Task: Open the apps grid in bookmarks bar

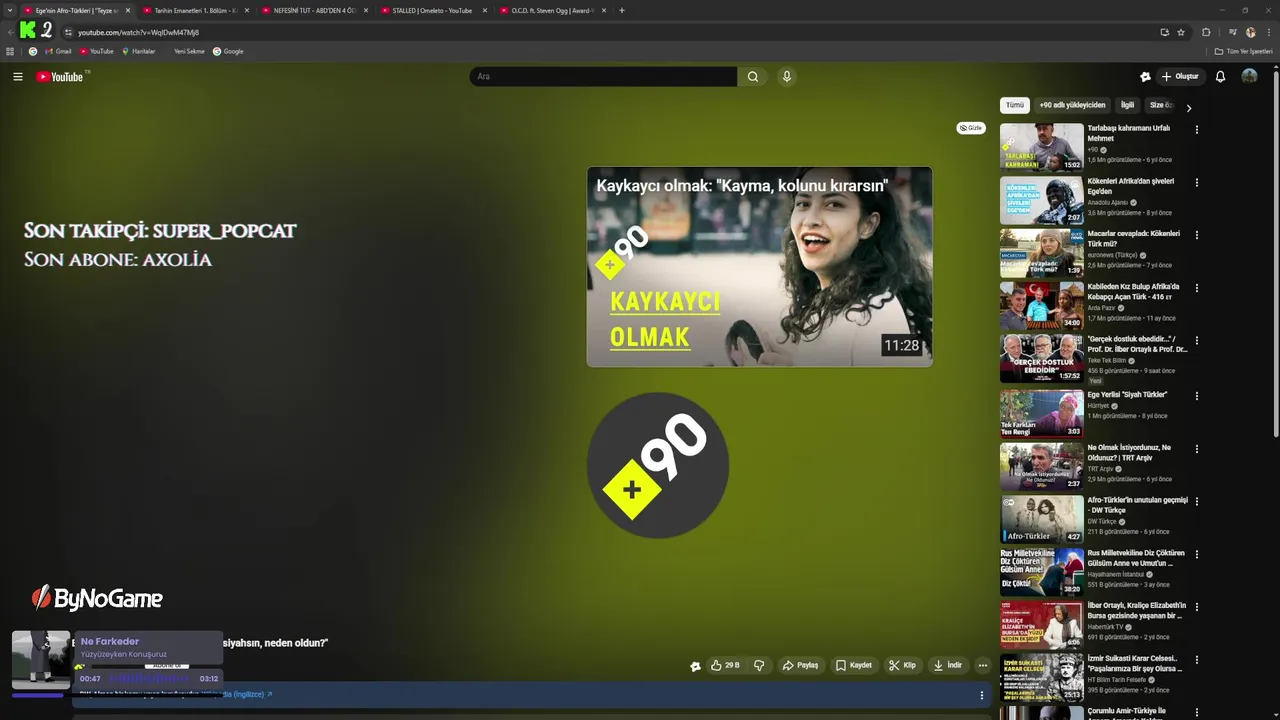Action: 10,51
